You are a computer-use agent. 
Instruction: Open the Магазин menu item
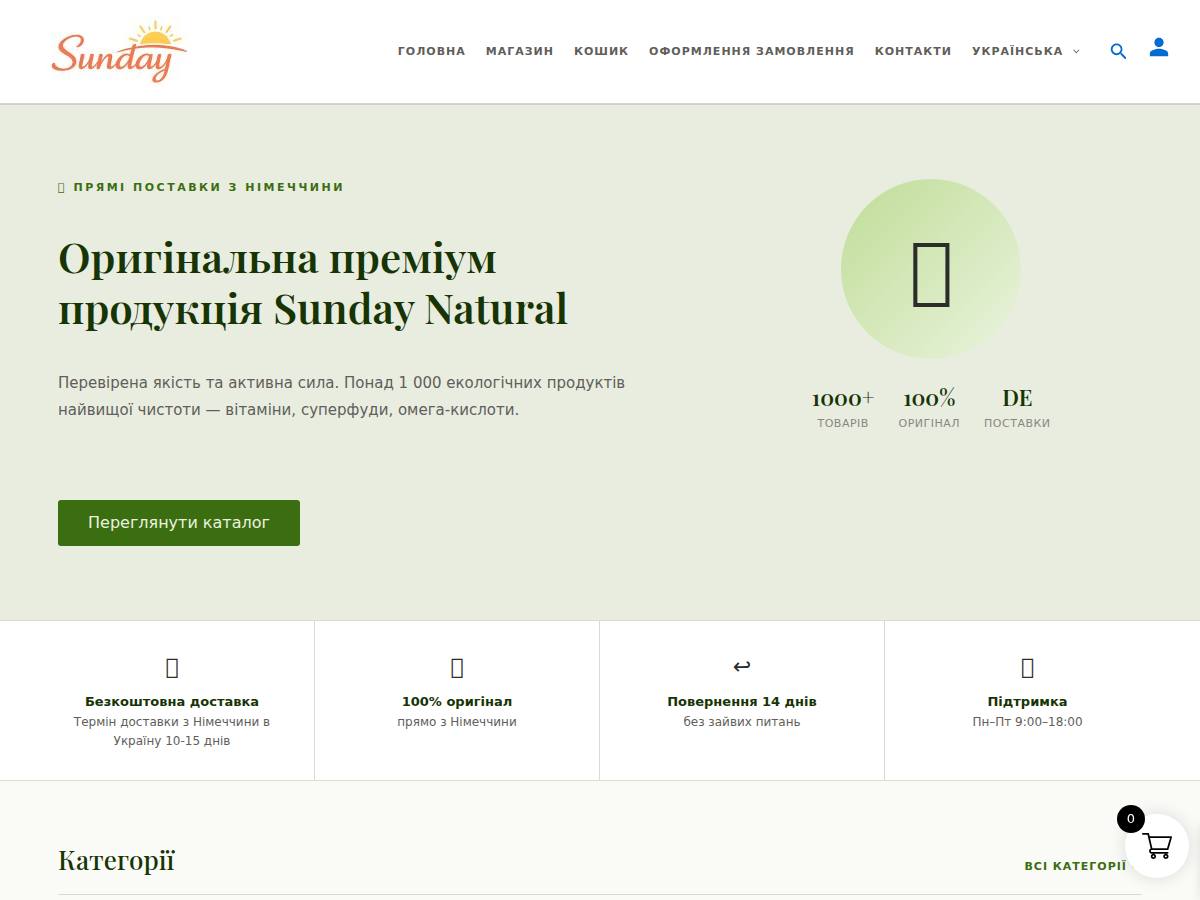pos(519,51)
